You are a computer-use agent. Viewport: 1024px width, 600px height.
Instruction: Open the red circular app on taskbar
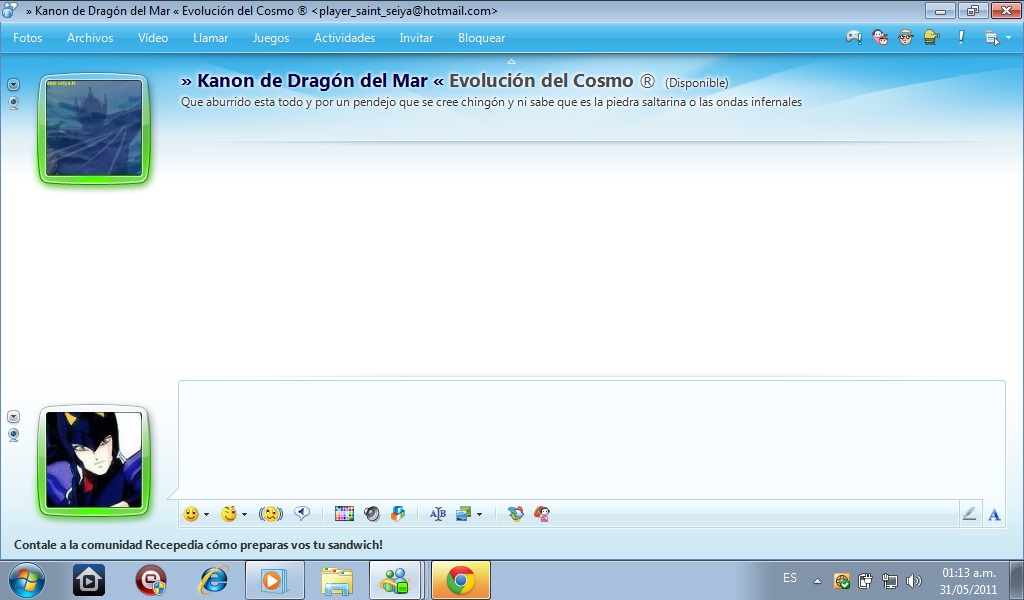click(x=151, y=580)
